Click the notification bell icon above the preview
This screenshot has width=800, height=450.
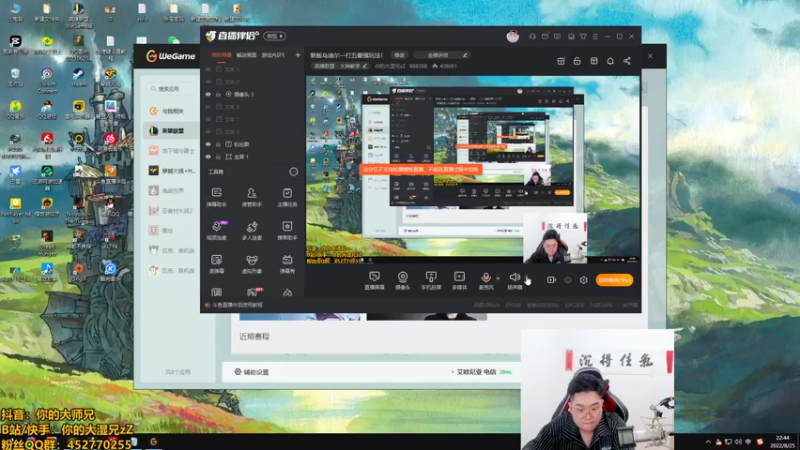610,61
